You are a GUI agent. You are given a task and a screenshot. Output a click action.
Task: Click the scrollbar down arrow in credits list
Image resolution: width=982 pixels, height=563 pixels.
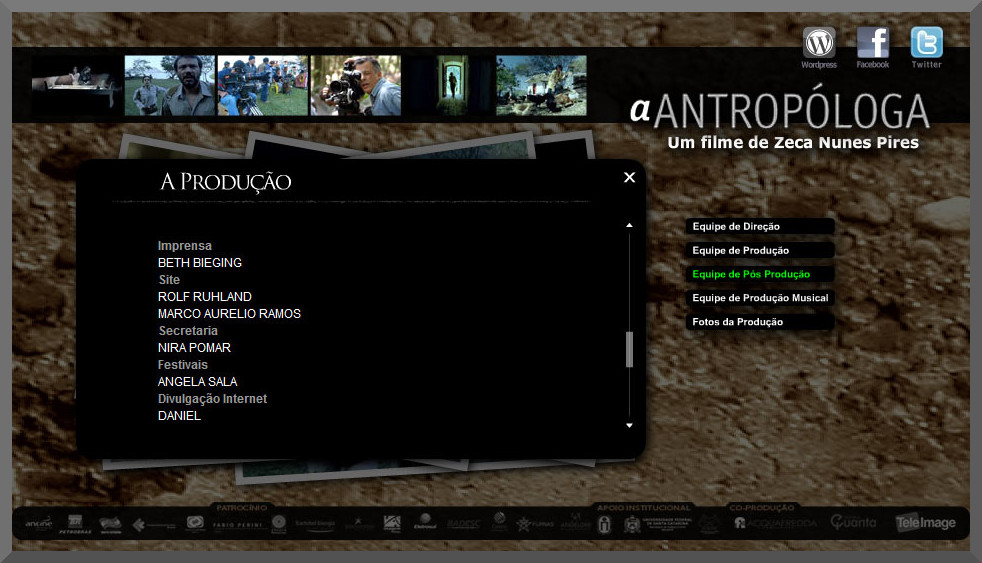pos(629,425)
